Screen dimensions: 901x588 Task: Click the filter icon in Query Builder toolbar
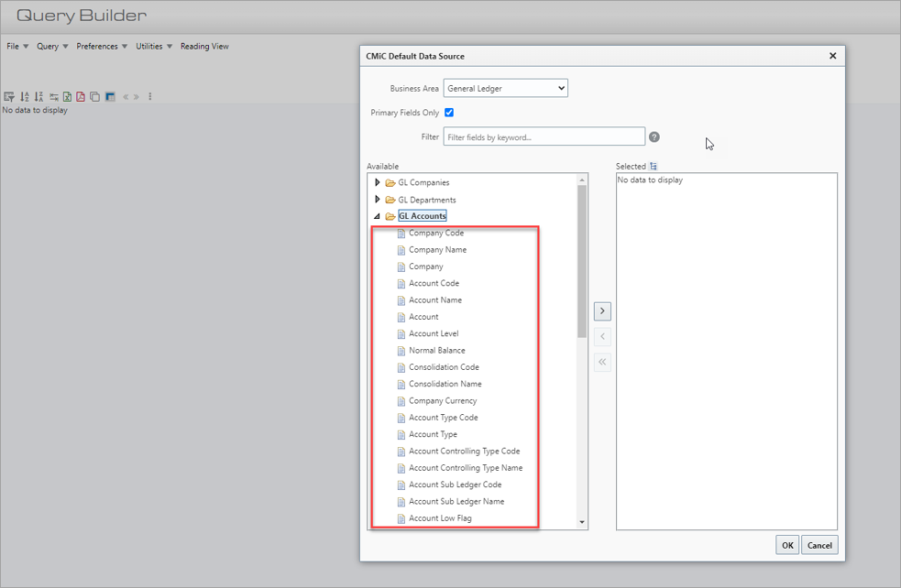[9, 97]
